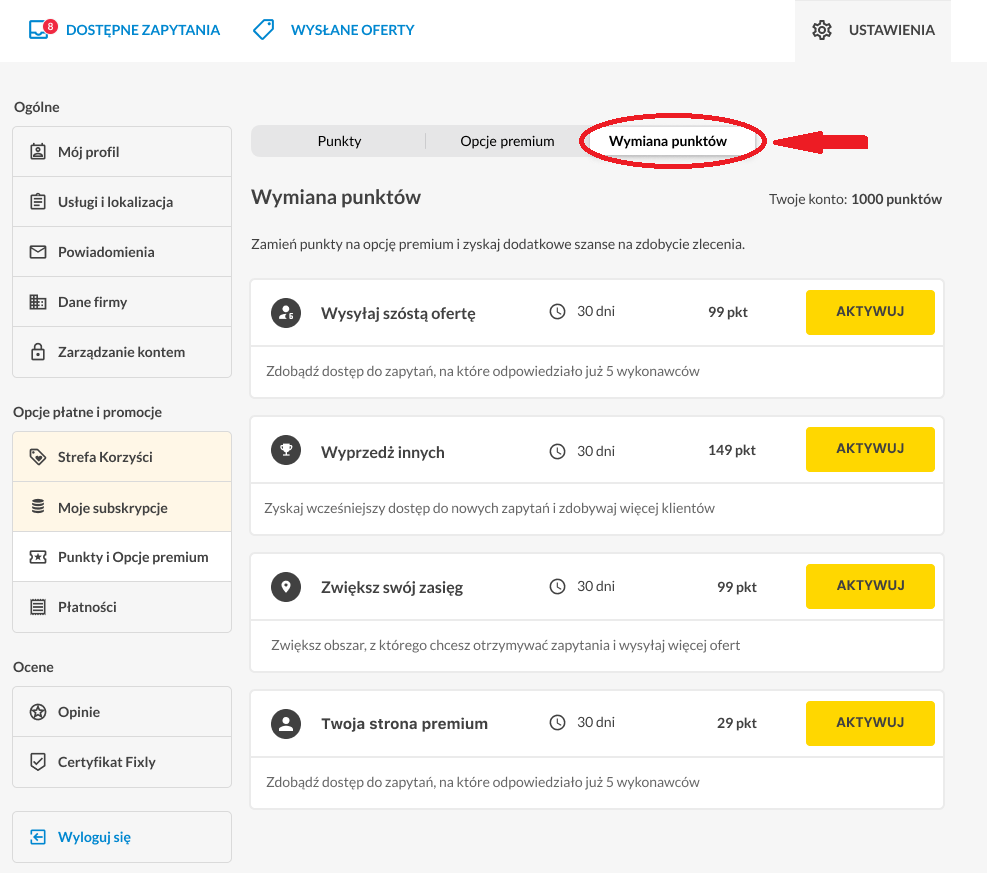Click the Wysyłaj szóstą ofertę title

(x=398, y=313)
